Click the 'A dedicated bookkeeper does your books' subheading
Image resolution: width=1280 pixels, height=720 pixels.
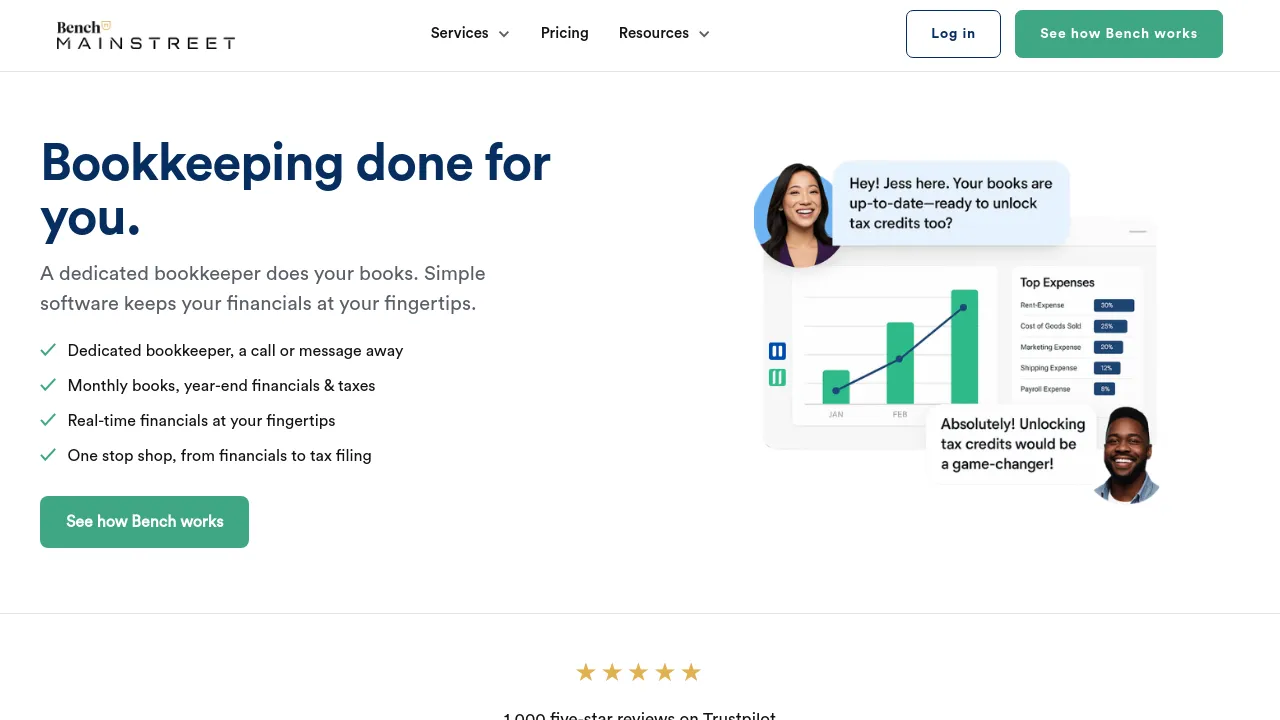263,288
